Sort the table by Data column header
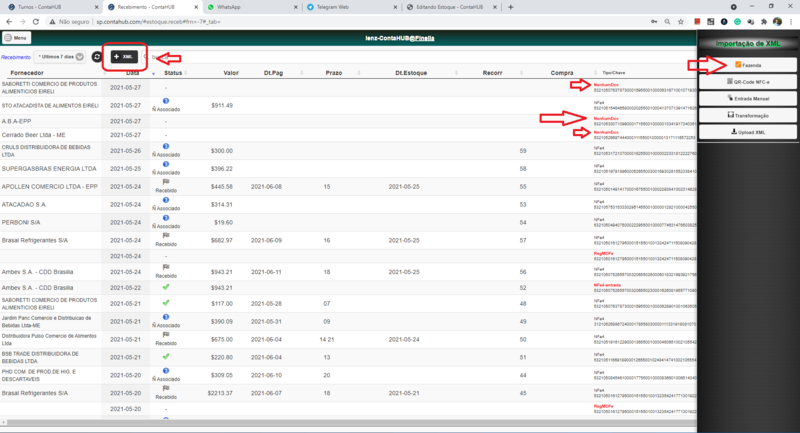The image size is (800, 433). (x=132, y=73)
